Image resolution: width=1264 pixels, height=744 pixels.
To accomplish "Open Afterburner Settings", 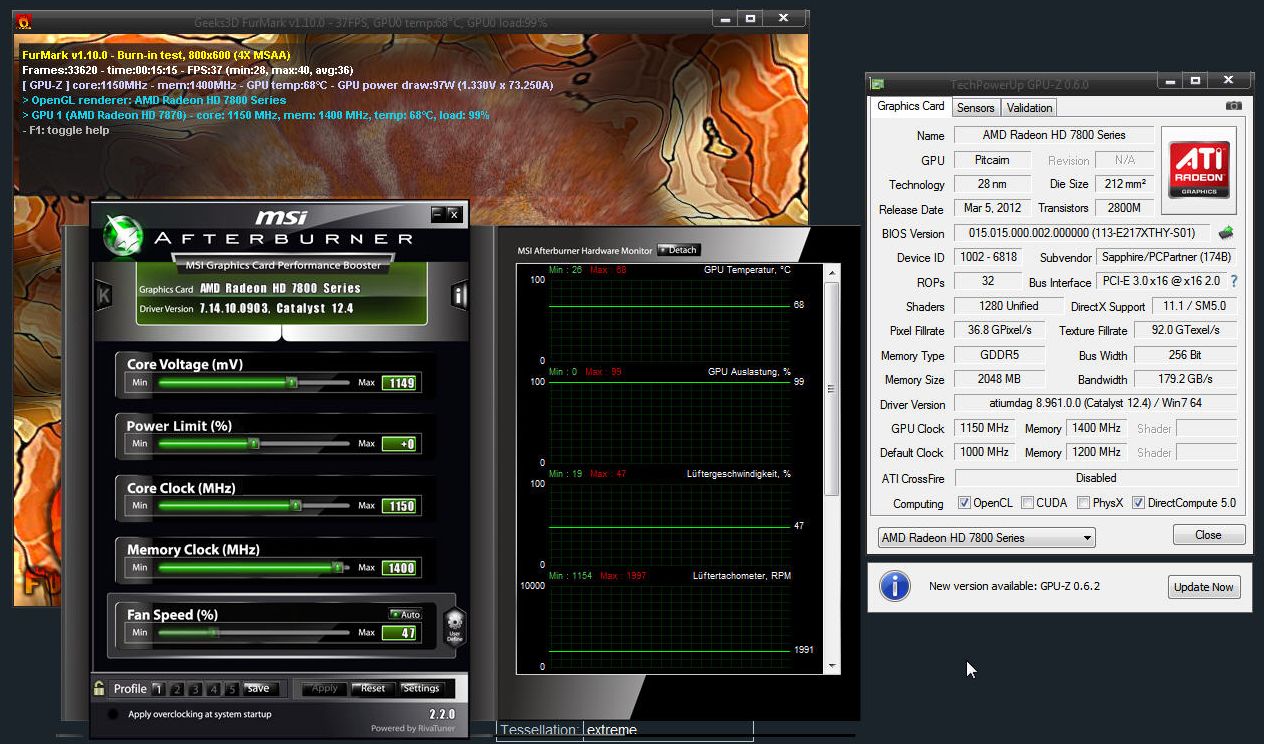I will tap(421, 688).
